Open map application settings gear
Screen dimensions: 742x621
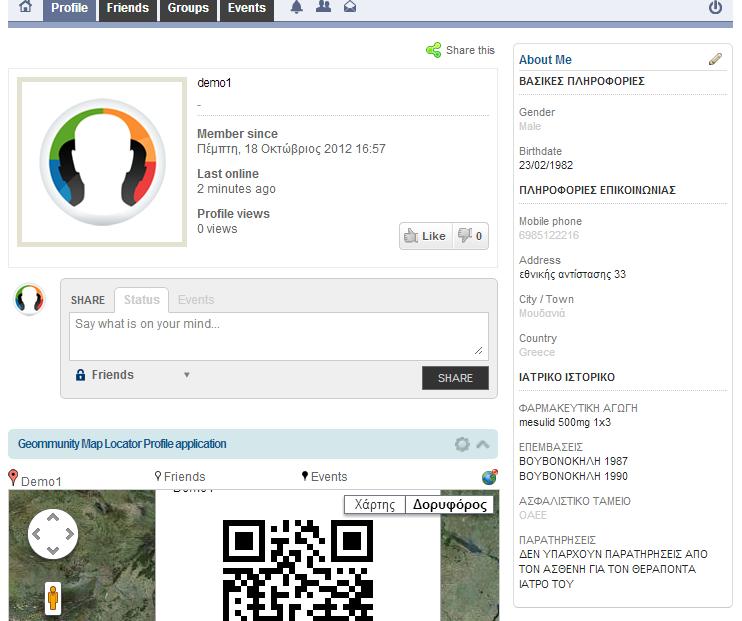[x=462, y=444]
